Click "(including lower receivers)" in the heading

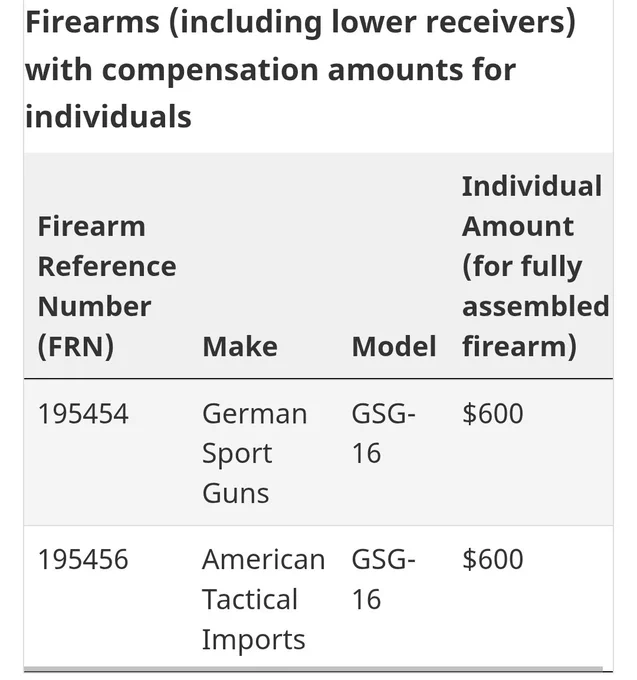(372, 22)
